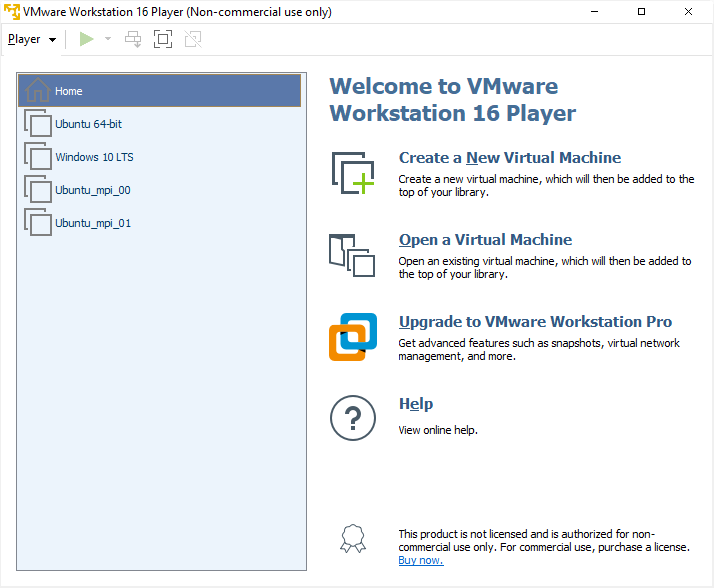Click the Unity mode toolbar icon

tap(193, 39)
